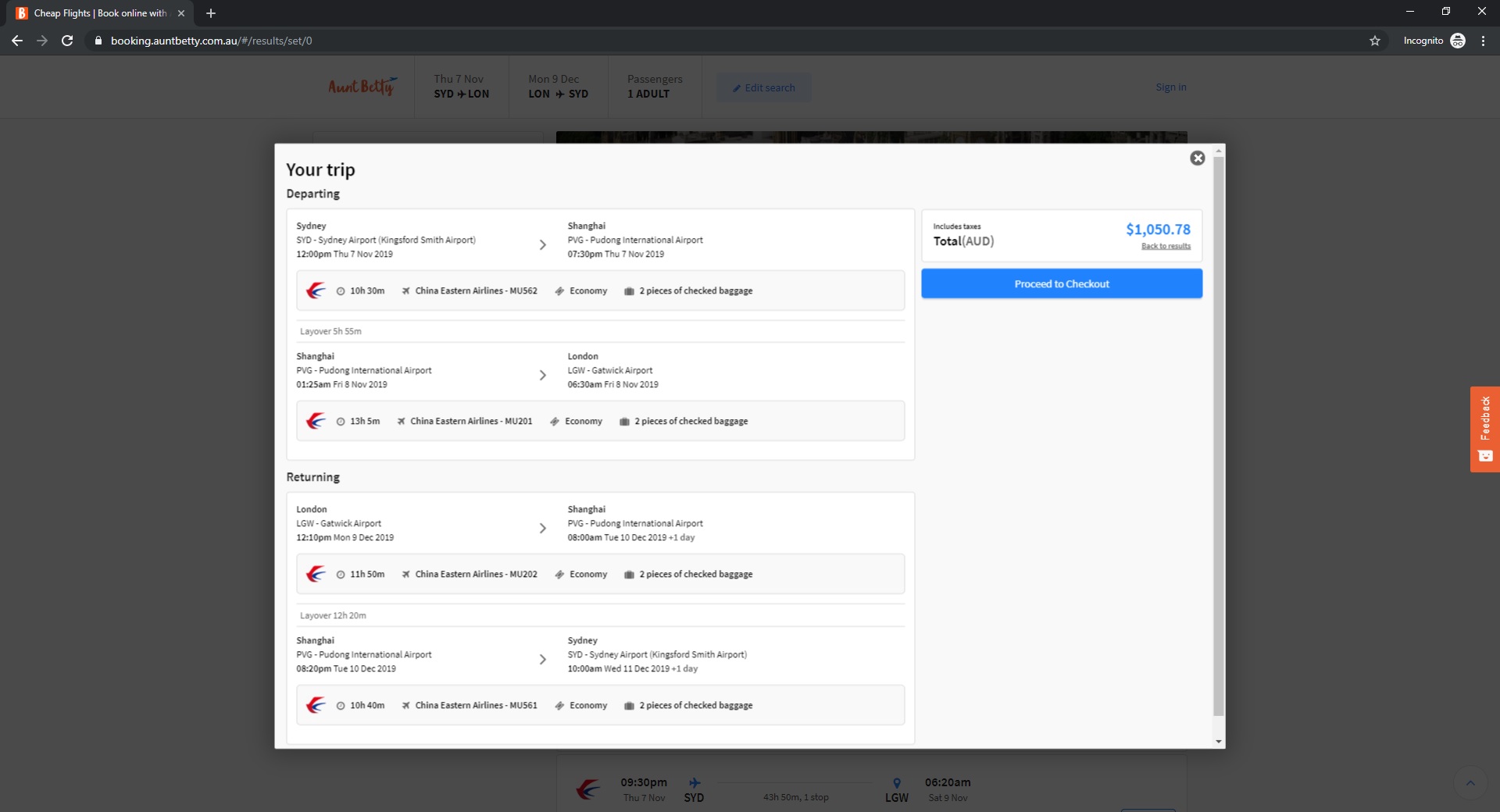1500x812 pixels.
Task: Click the dialog scrollbar down arrow
Action: tap(1219, 742)
